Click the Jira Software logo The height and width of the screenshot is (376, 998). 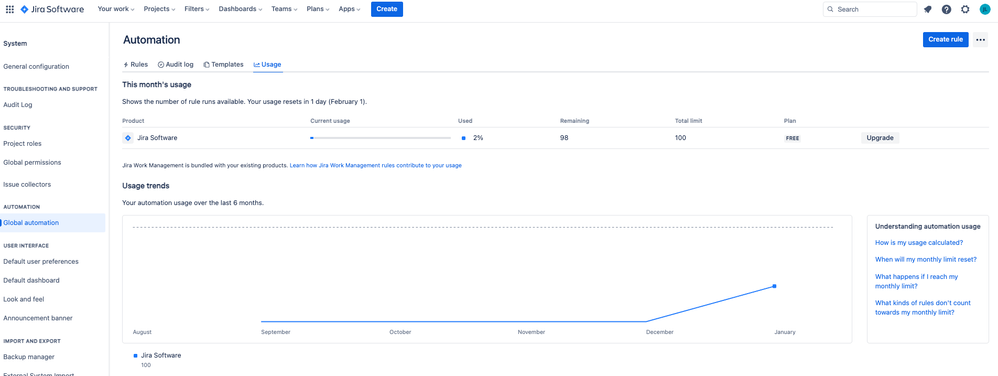tap(52, 9)
